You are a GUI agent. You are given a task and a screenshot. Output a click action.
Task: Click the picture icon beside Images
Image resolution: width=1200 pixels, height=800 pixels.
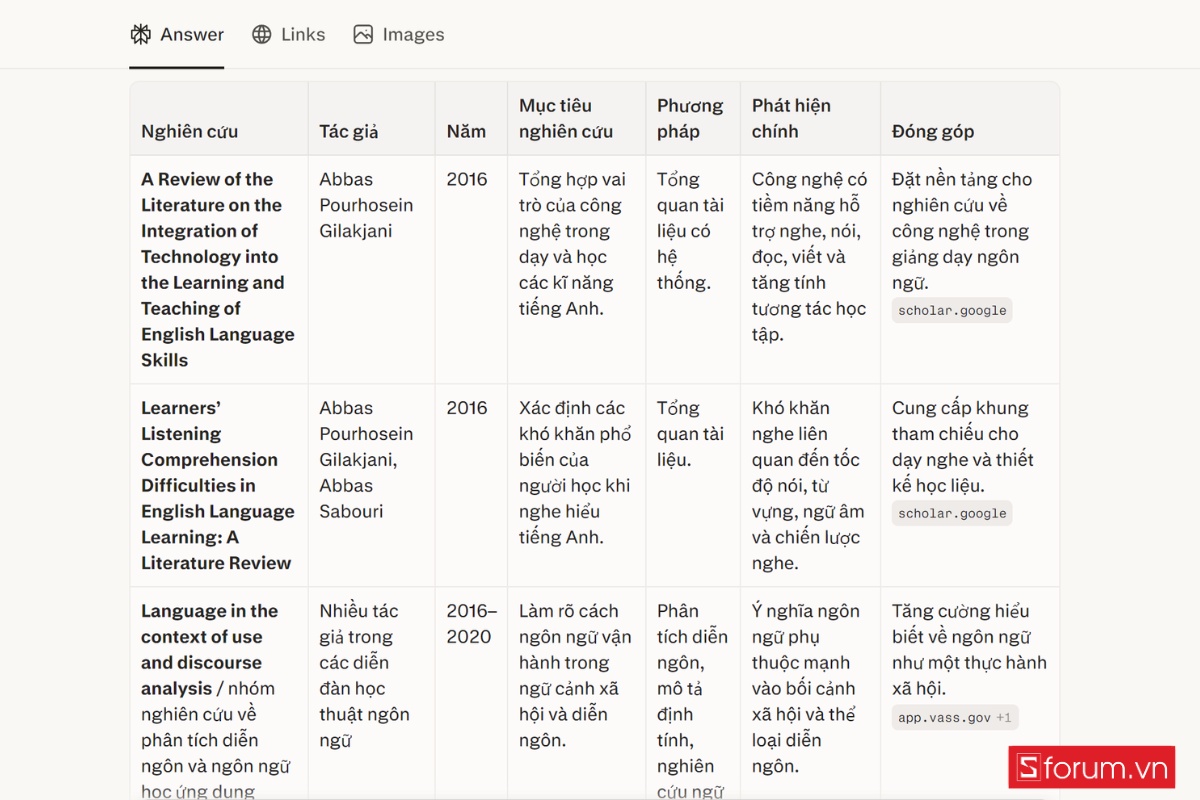(x=363, y=34)
